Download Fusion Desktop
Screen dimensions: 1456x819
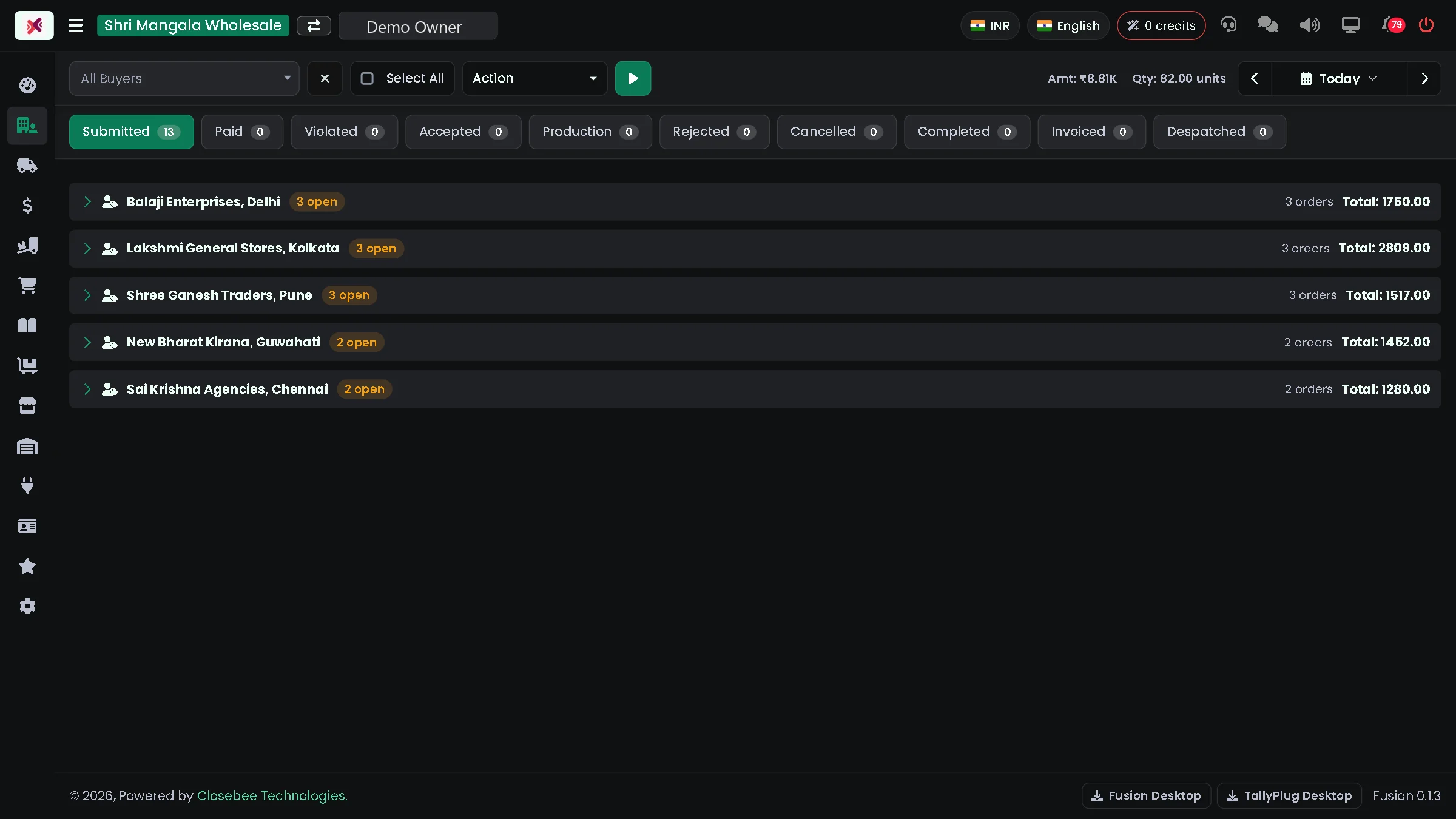tap(1146, 795)
